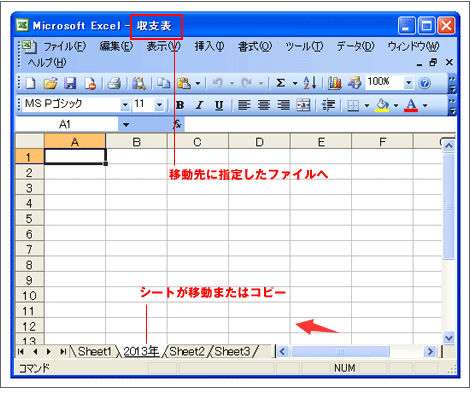476x393 pixels.
Task: Open the MS Pゴシック font dropdown
Action: tap(125, 105)
